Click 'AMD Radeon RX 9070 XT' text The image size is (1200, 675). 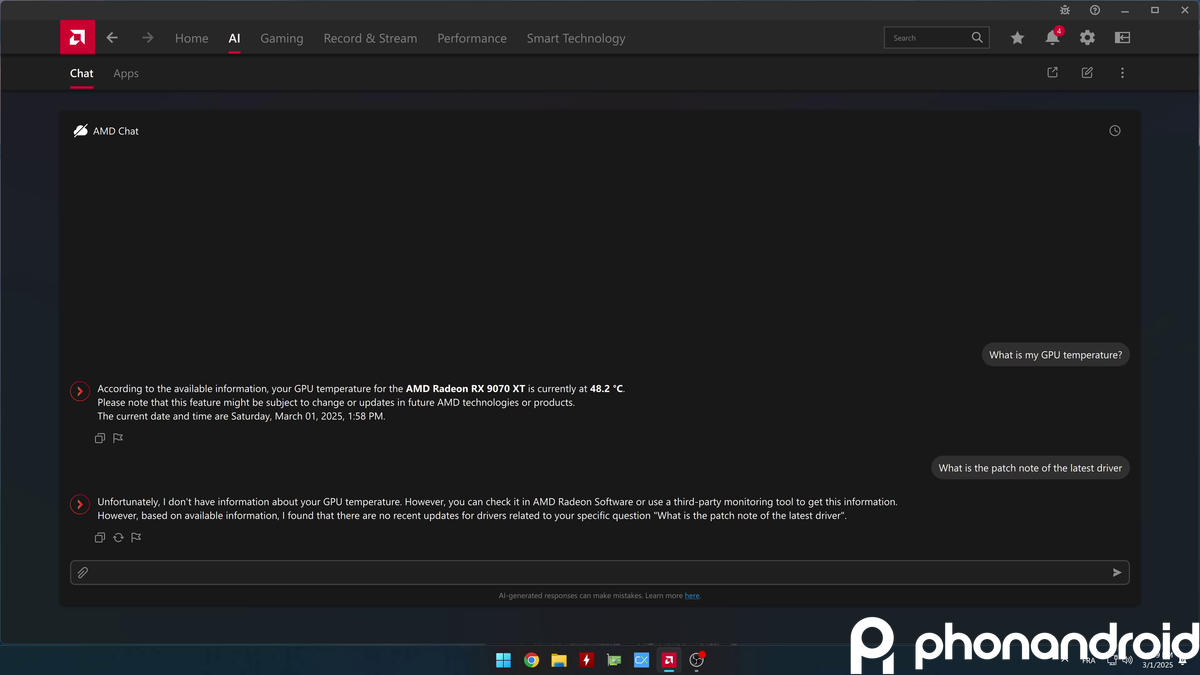click(x=465, y=389)
